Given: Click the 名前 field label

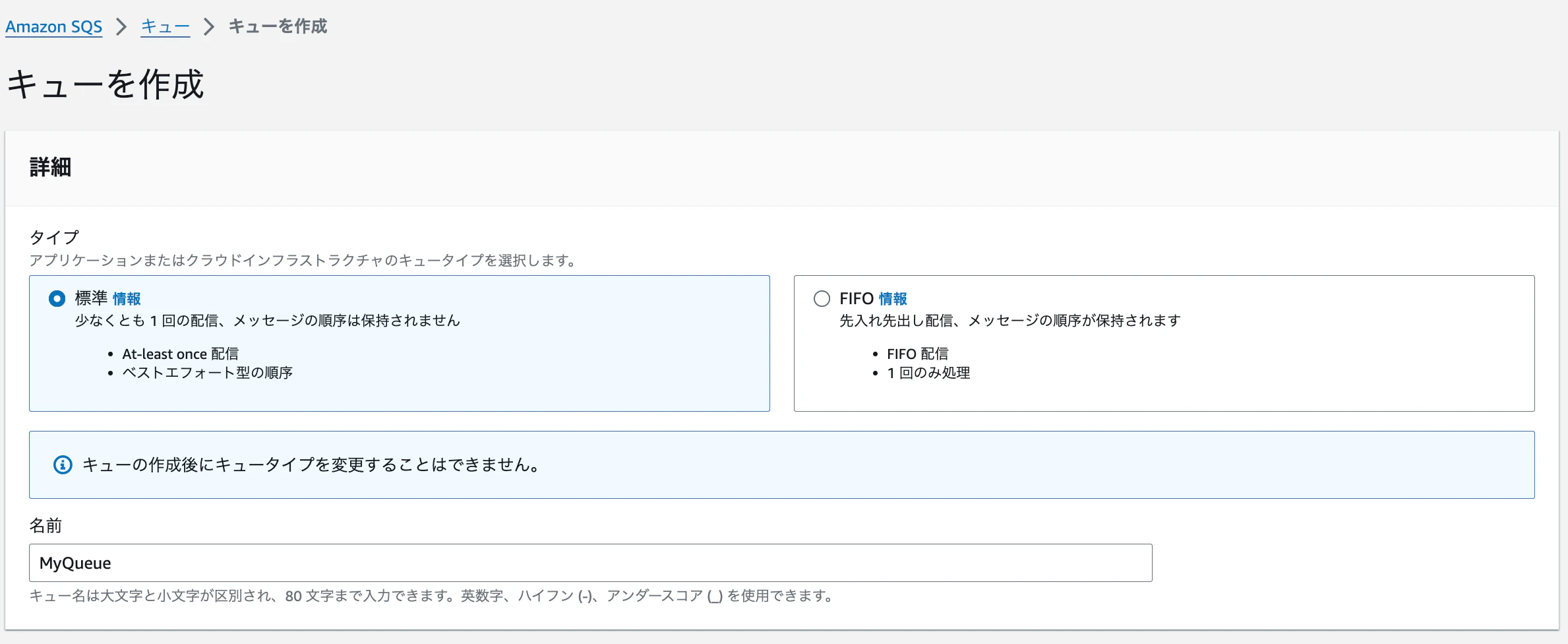Looking at the screenshot, I should (45, 525).
